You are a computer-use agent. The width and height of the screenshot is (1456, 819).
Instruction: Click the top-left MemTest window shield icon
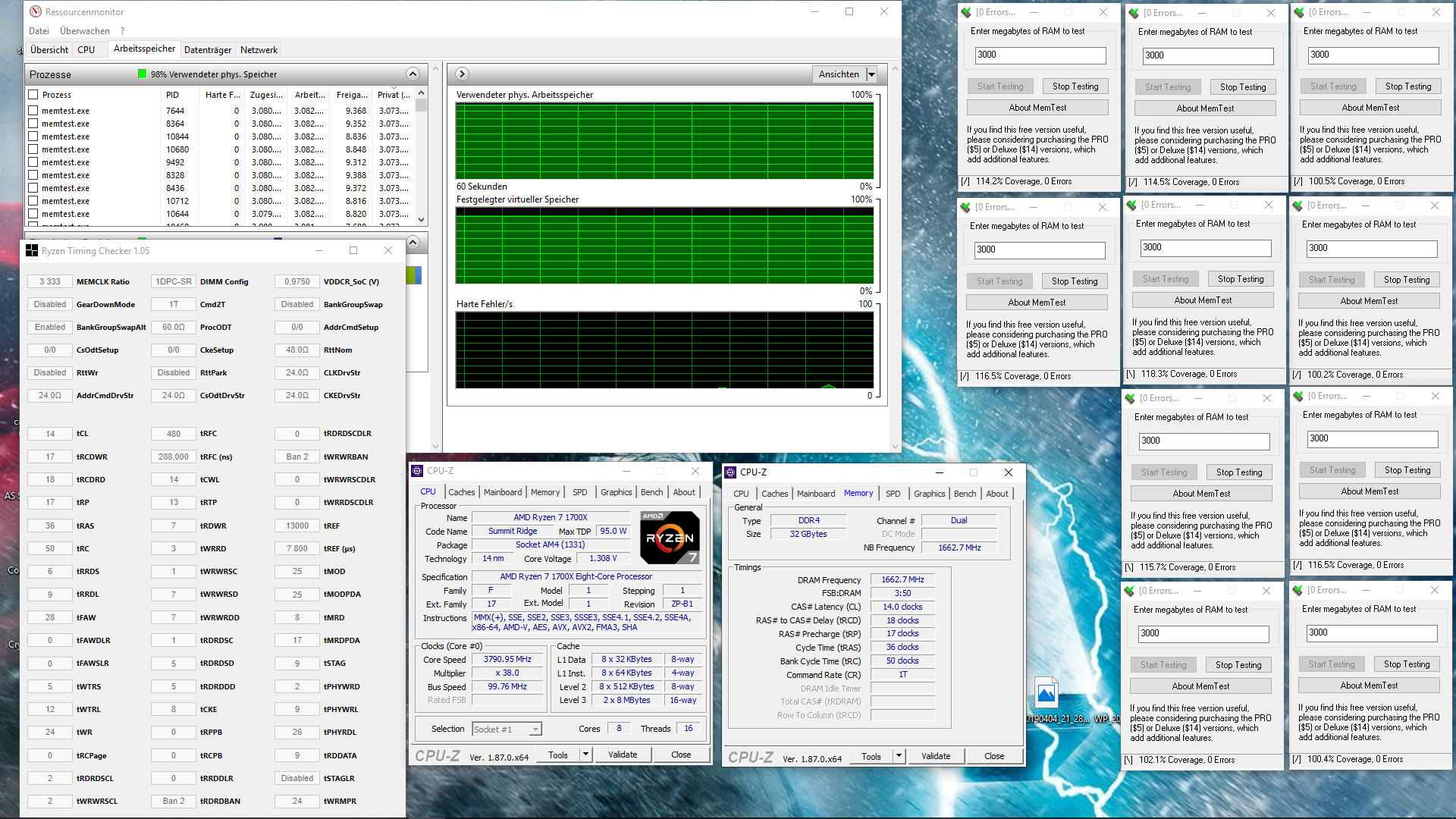click(x=965, y=12)
